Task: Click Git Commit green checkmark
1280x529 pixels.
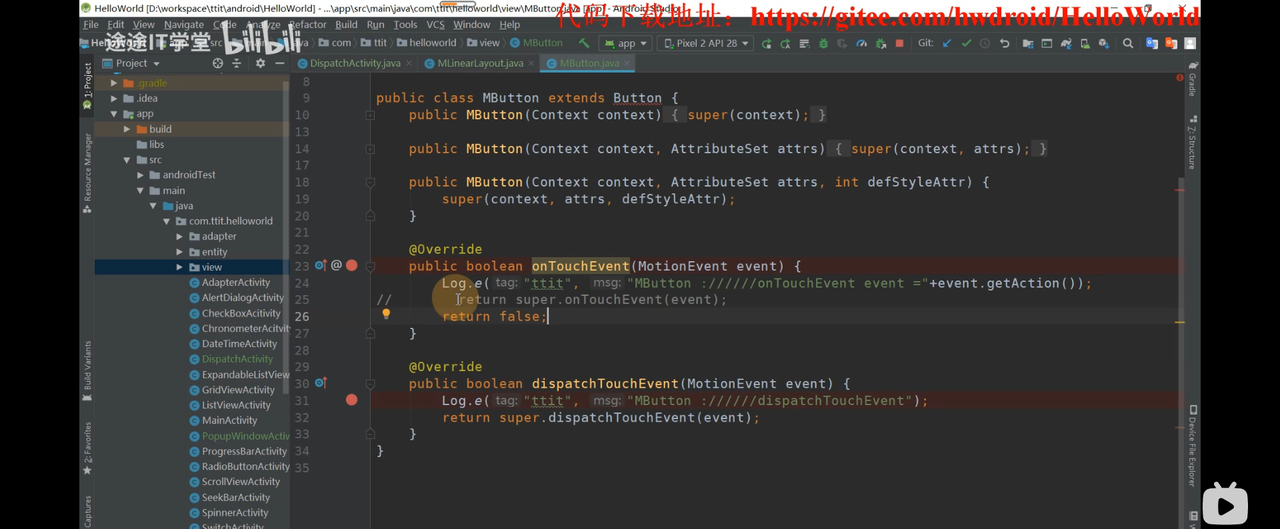Action: 966,44
